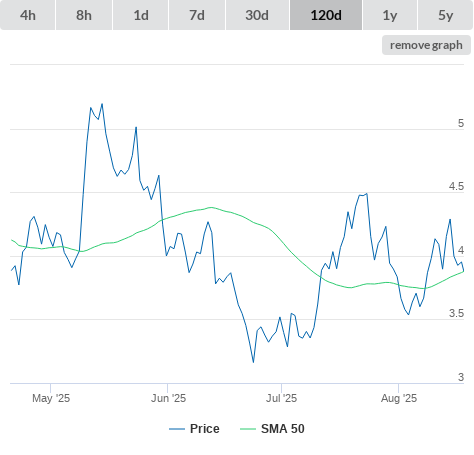Click the remove graph button
Image resolution: width=474 pixels, height=455 pixels.
(x=426, y=45)
